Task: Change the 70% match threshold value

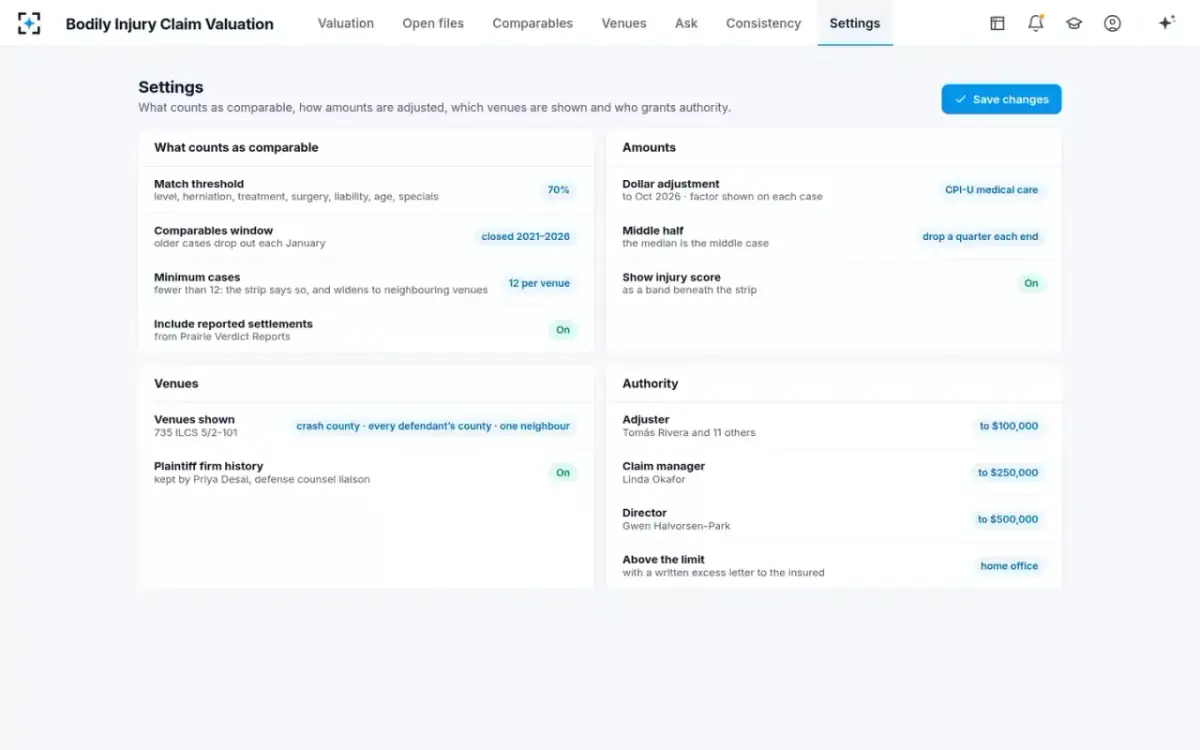Action: pyautogui.click(x=558, y=190)
